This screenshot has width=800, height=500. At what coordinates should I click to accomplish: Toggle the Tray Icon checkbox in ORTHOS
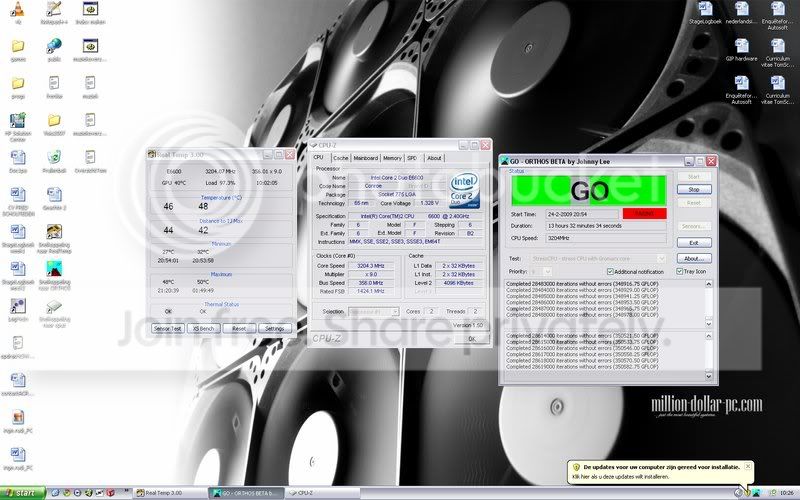click(680, 271)
